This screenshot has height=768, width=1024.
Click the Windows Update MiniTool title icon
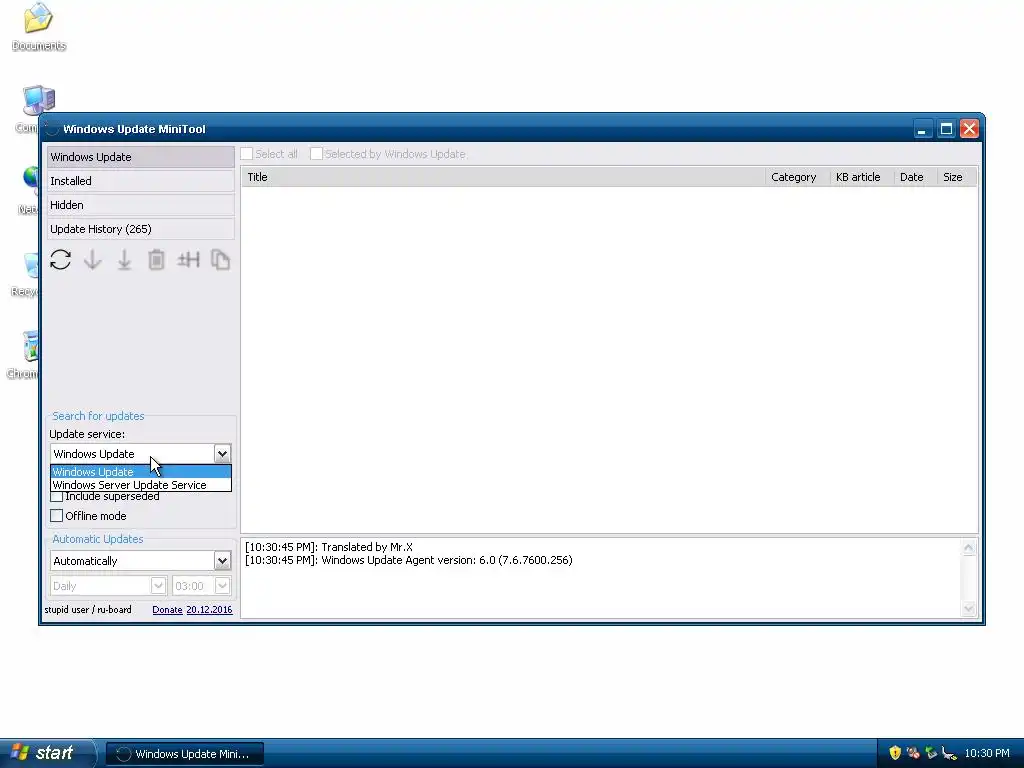click(52, 129)
